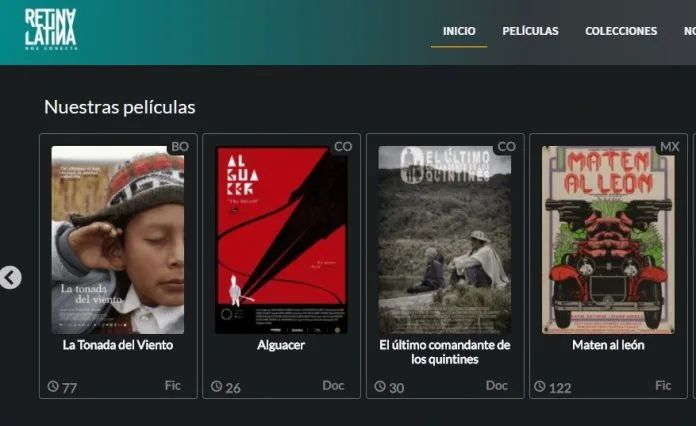Viewport: 696px width, 426px height.
Task: Click El último comandante de los quintines title
Action: click(444, 352)
